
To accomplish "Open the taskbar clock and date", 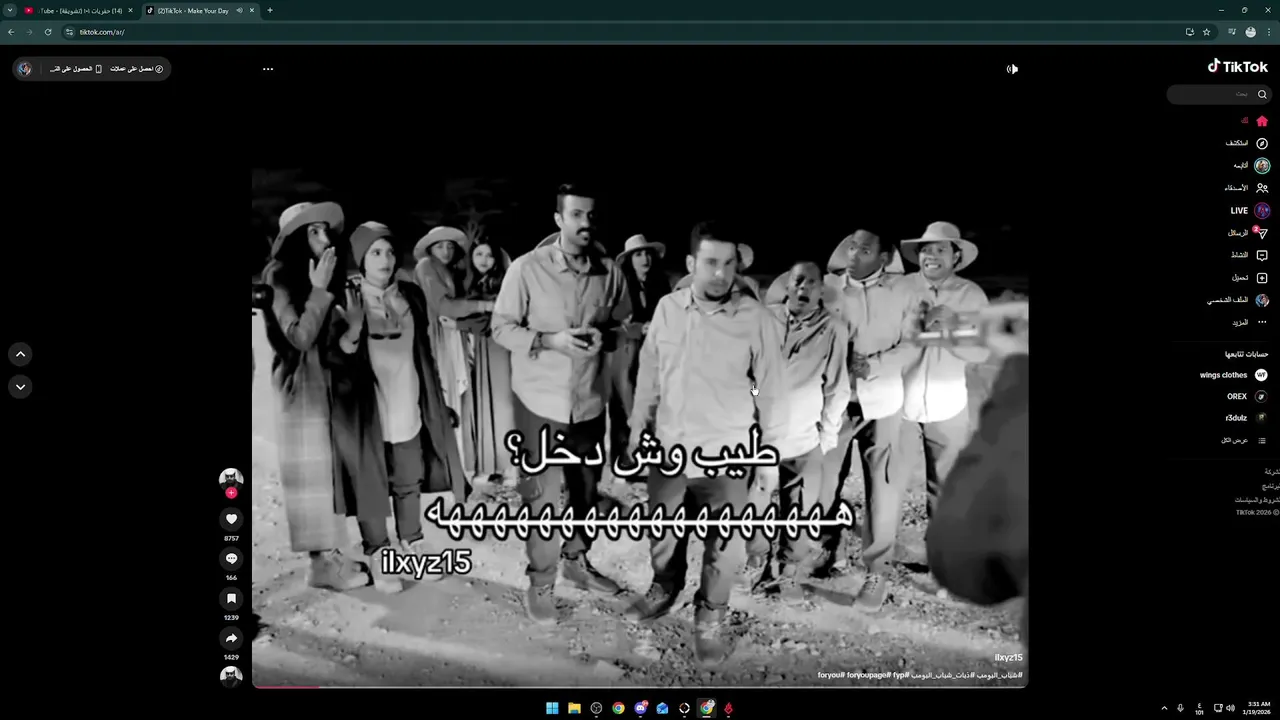I will click(1257, 708).
